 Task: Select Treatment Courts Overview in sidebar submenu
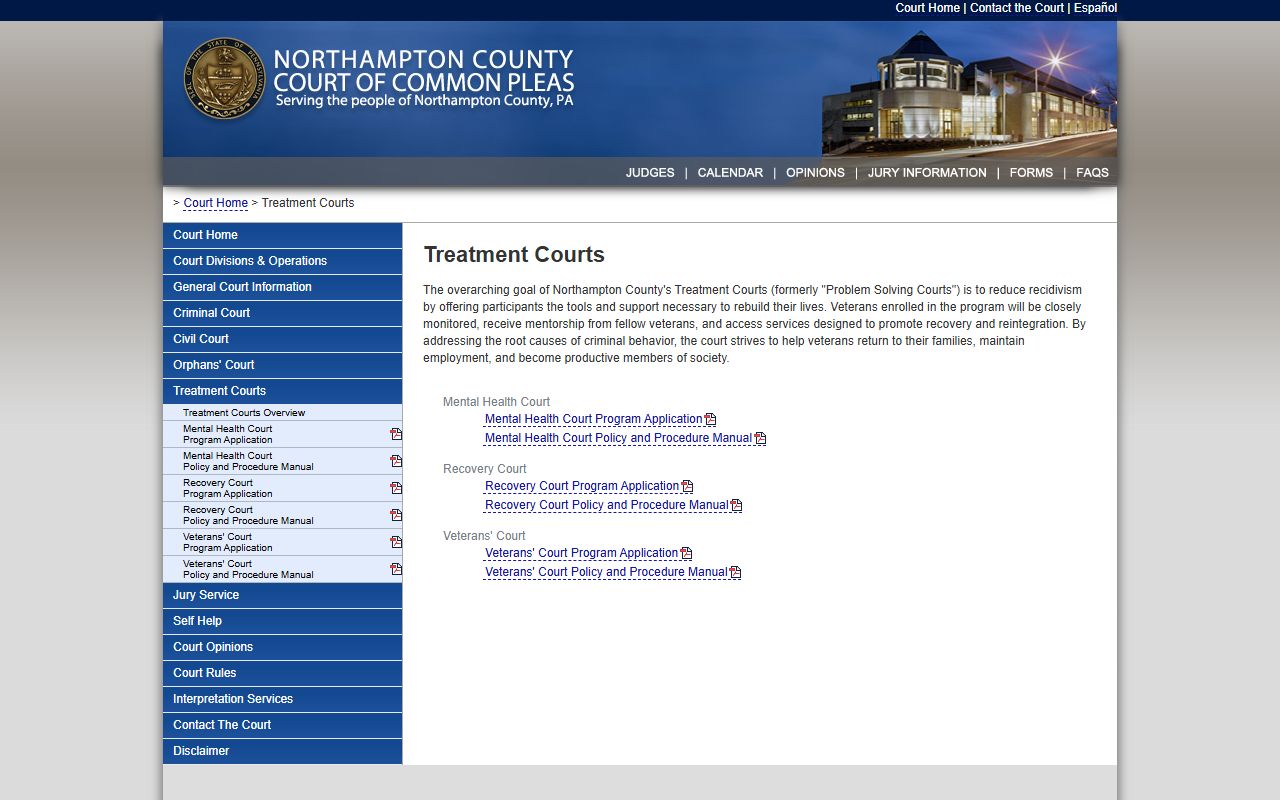[282, 413]
